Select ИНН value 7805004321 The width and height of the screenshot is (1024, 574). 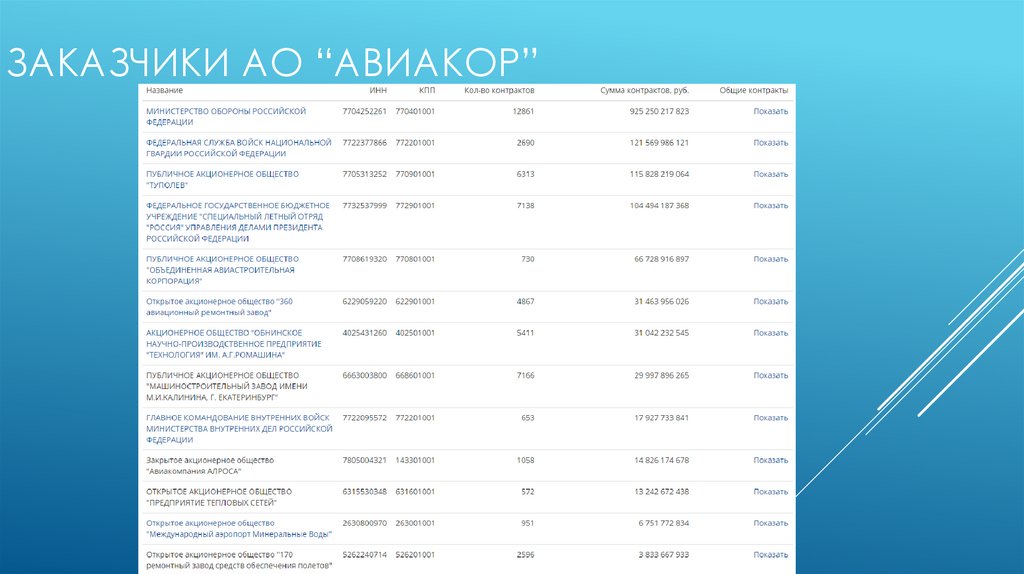tap(364, 460)
